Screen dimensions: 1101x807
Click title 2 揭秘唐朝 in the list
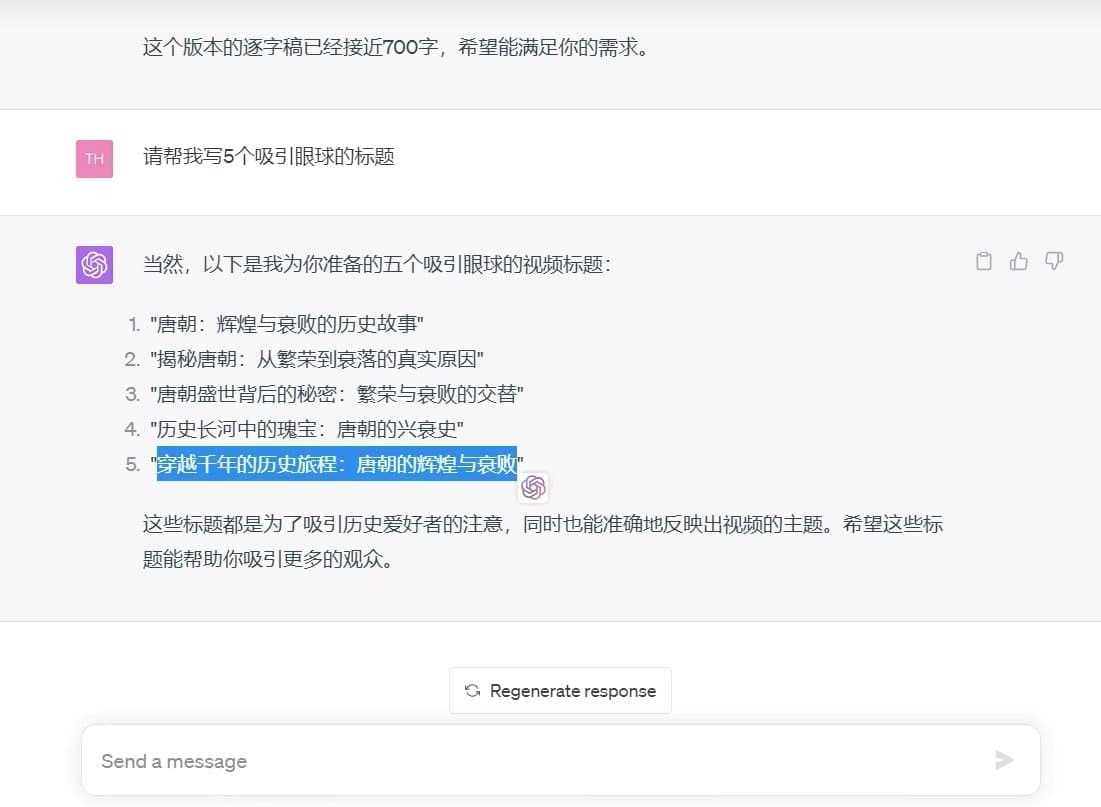[315, 358]
